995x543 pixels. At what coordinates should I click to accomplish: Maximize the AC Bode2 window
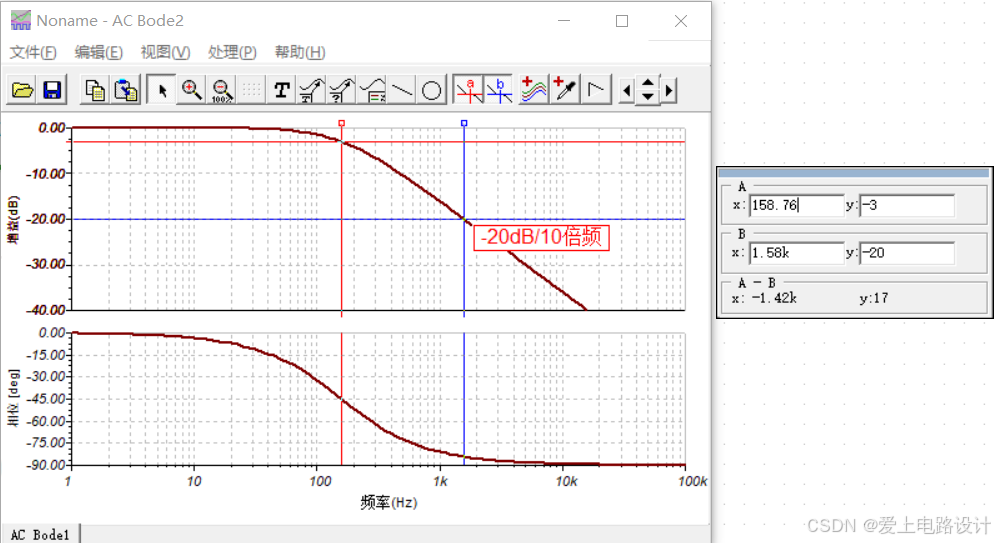(622, 20)
